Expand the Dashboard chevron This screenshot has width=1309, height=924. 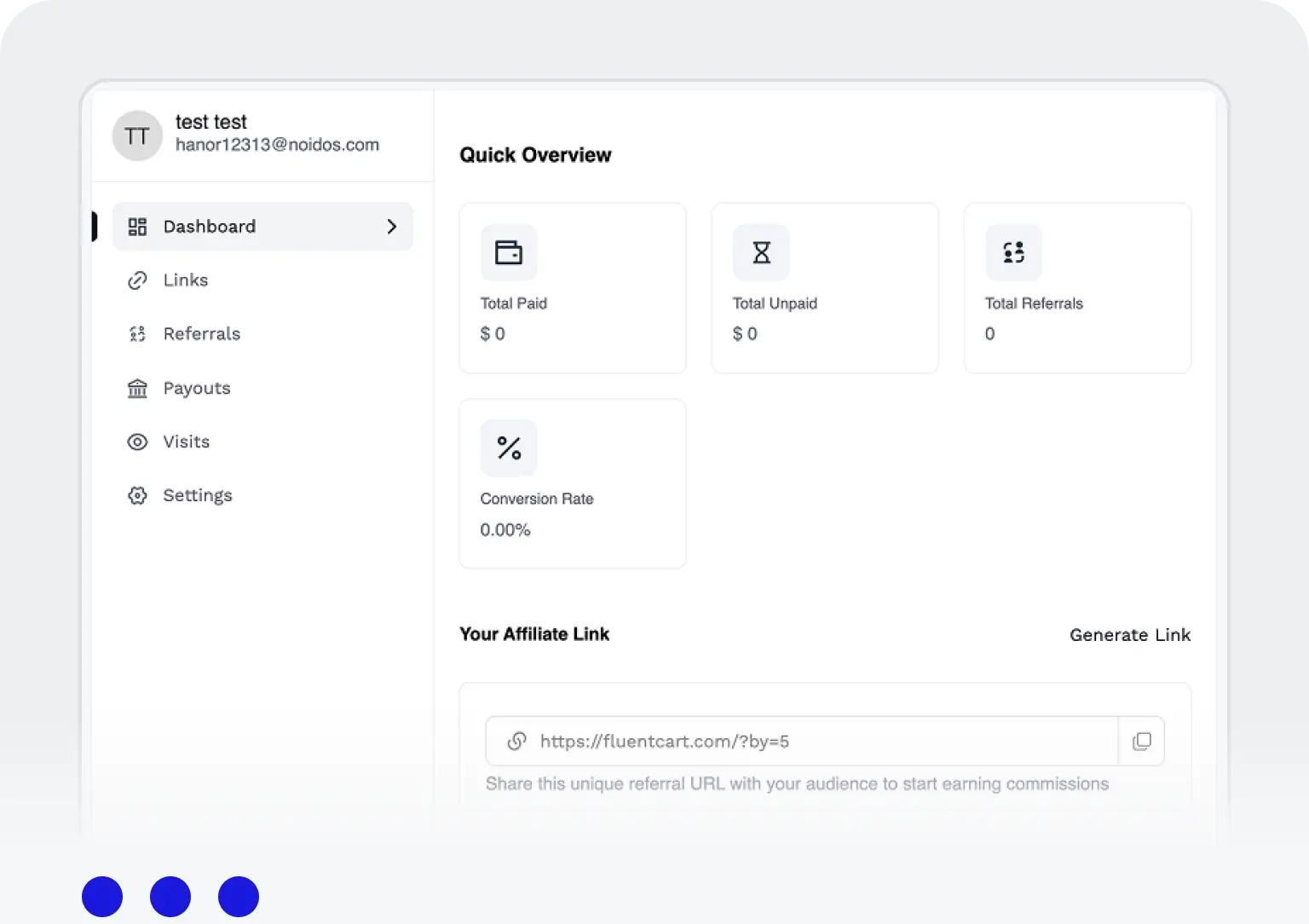[391, 226]
